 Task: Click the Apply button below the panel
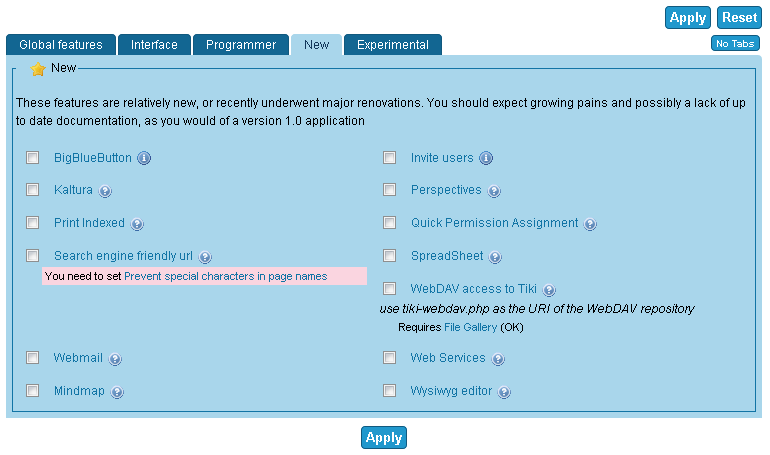[384, 437]
